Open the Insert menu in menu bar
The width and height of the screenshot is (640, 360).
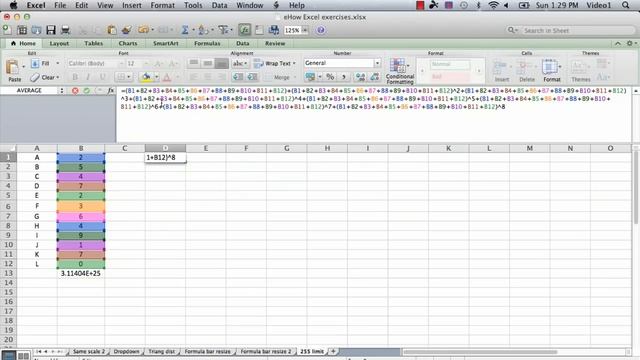132,5
